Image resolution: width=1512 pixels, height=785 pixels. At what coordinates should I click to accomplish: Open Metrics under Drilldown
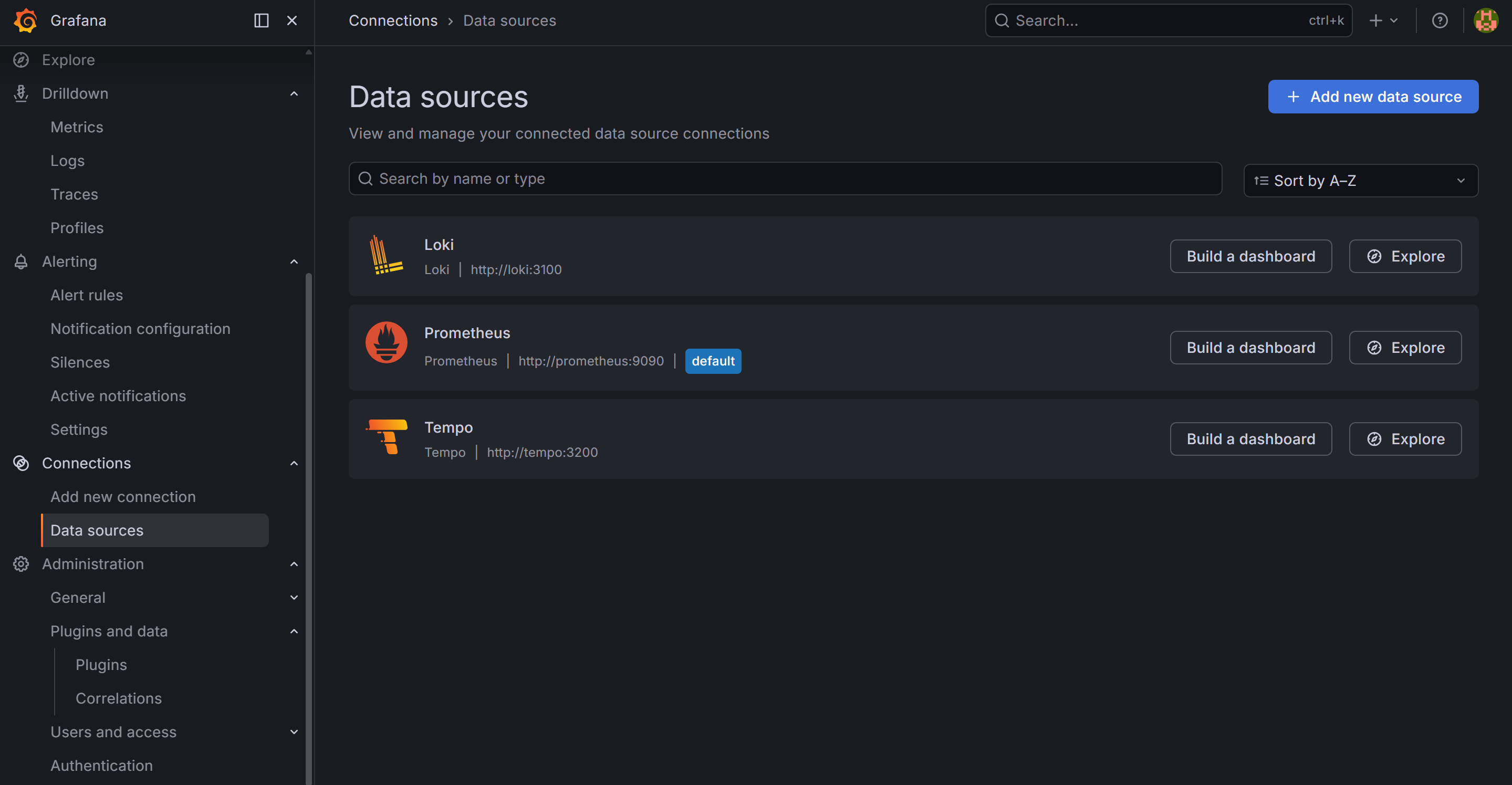point(76,127)
